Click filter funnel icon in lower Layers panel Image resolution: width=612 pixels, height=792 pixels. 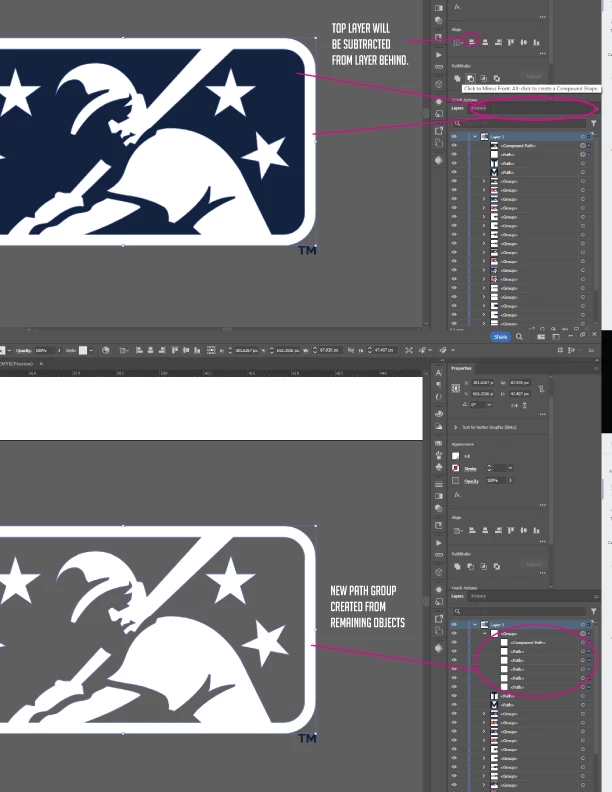pyautogui.click(x=594, y=611)
